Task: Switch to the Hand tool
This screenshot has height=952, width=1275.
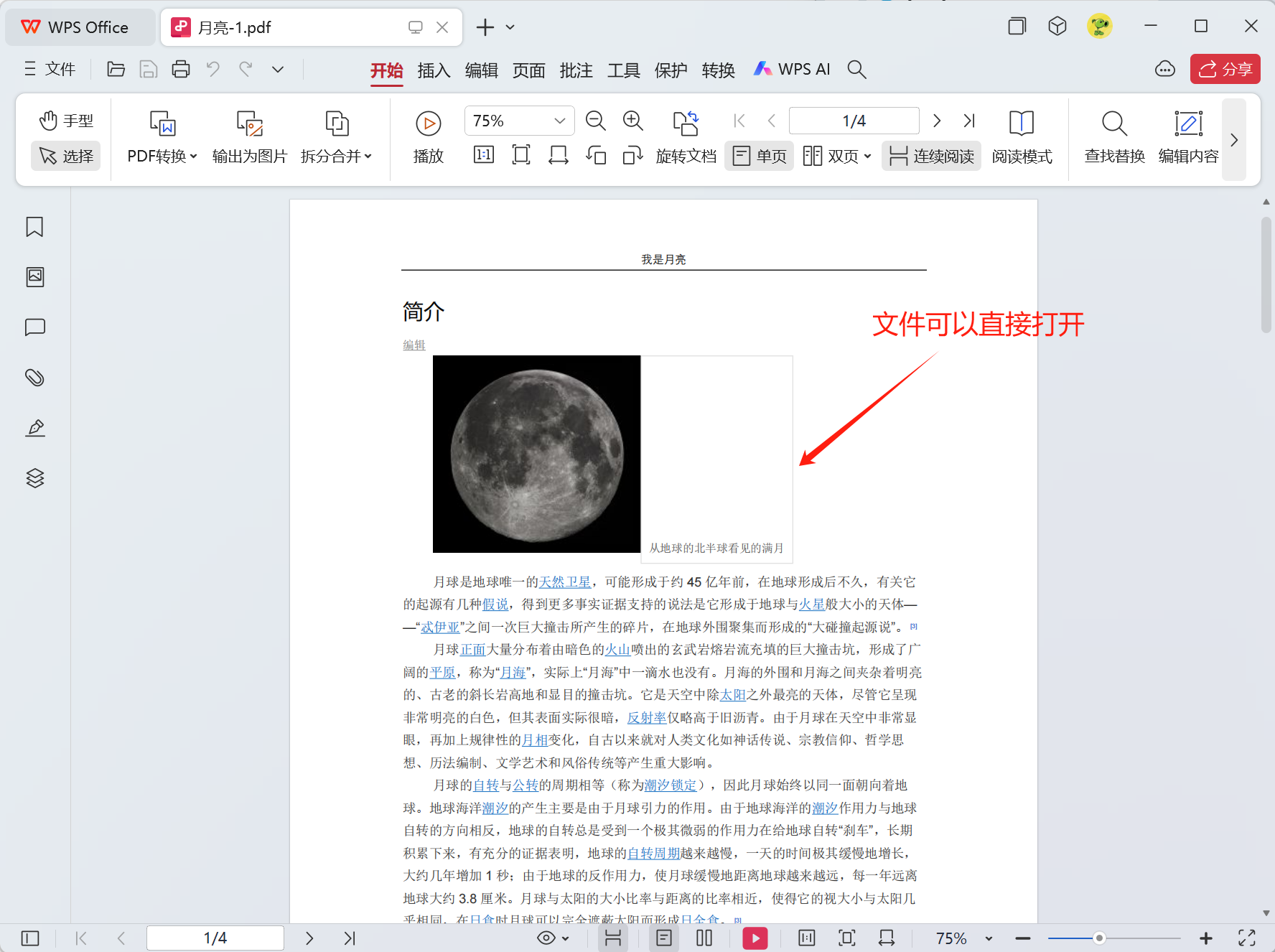Action: point(66,121)
